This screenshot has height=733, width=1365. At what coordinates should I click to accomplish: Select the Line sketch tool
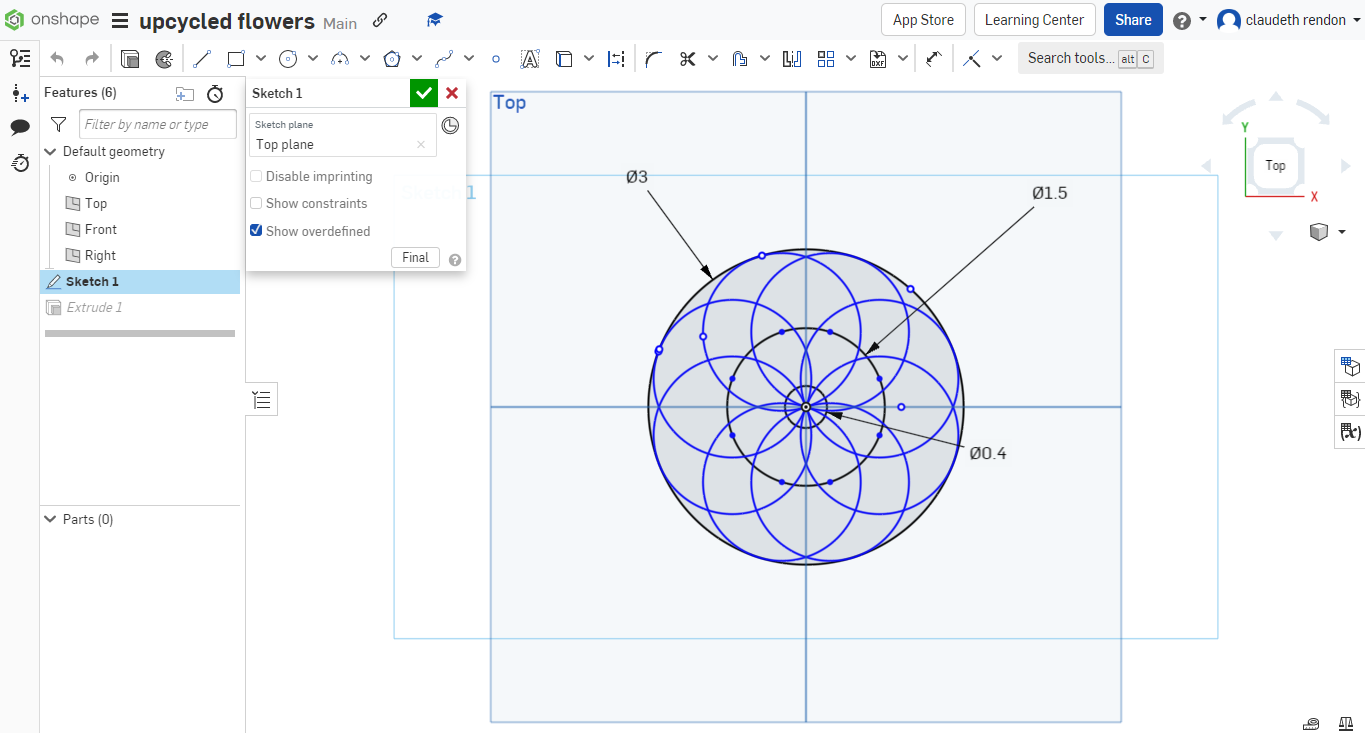pyautogui.click(x=201, y=58)
